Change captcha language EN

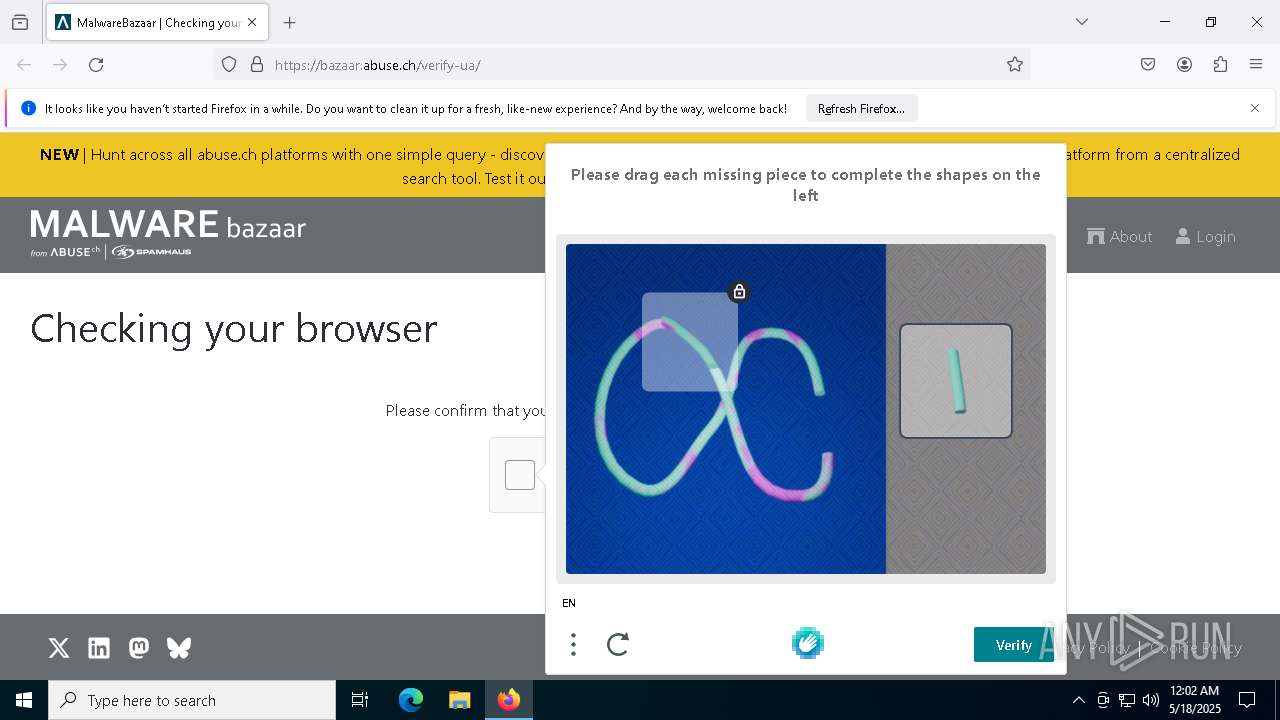[x=569, y=603]
